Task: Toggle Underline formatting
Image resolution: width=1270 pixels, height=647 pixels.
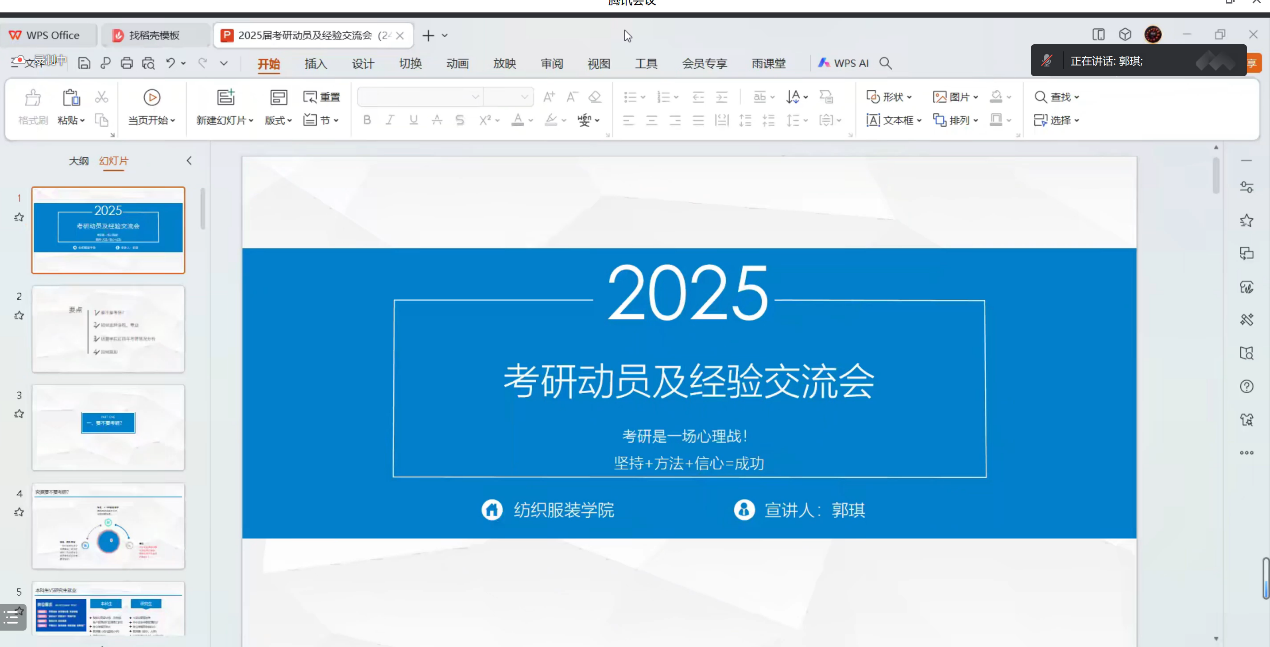Action: 413,120
